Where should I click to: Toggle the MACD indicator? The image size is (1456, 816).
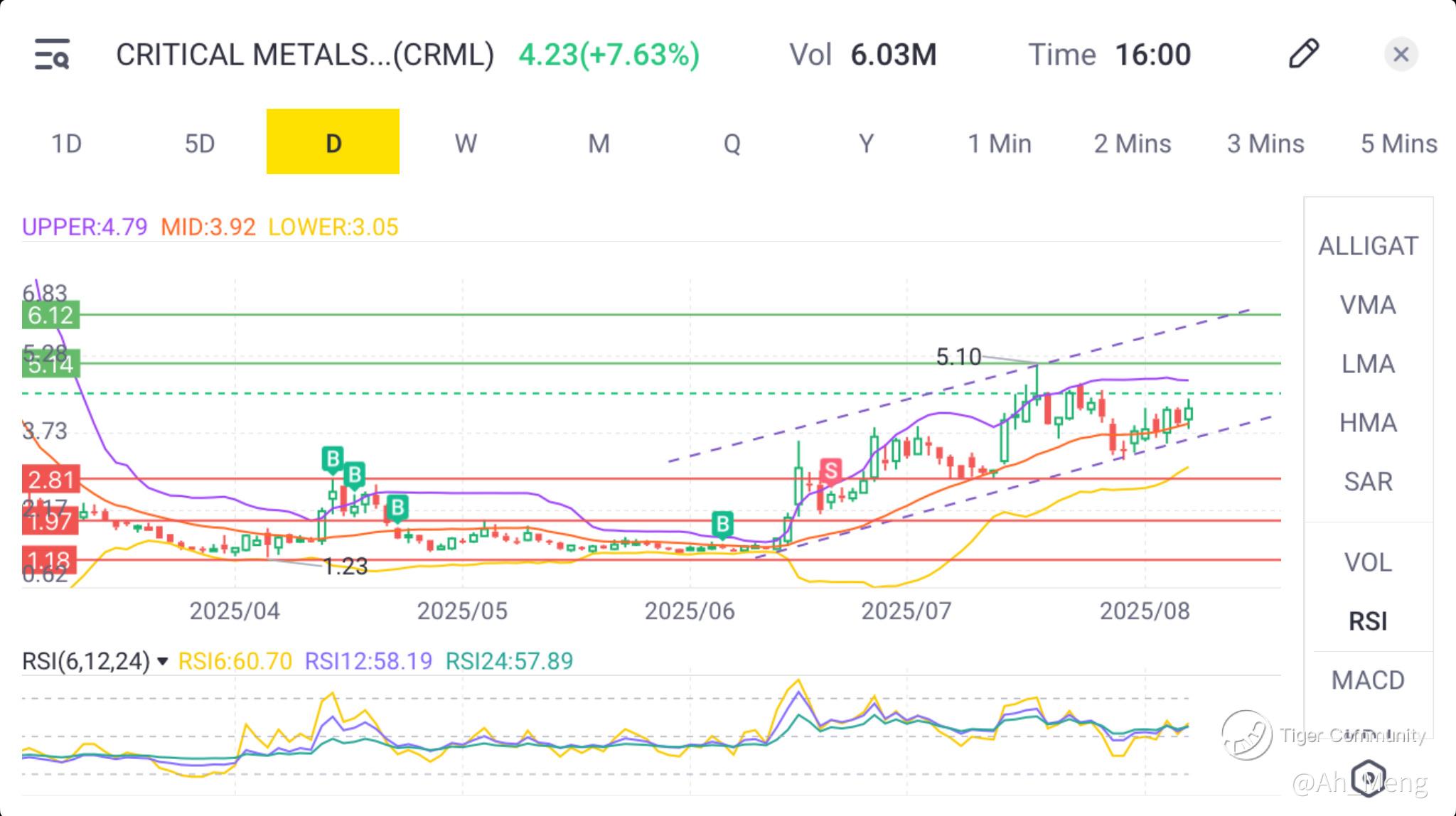(1368, 680)
